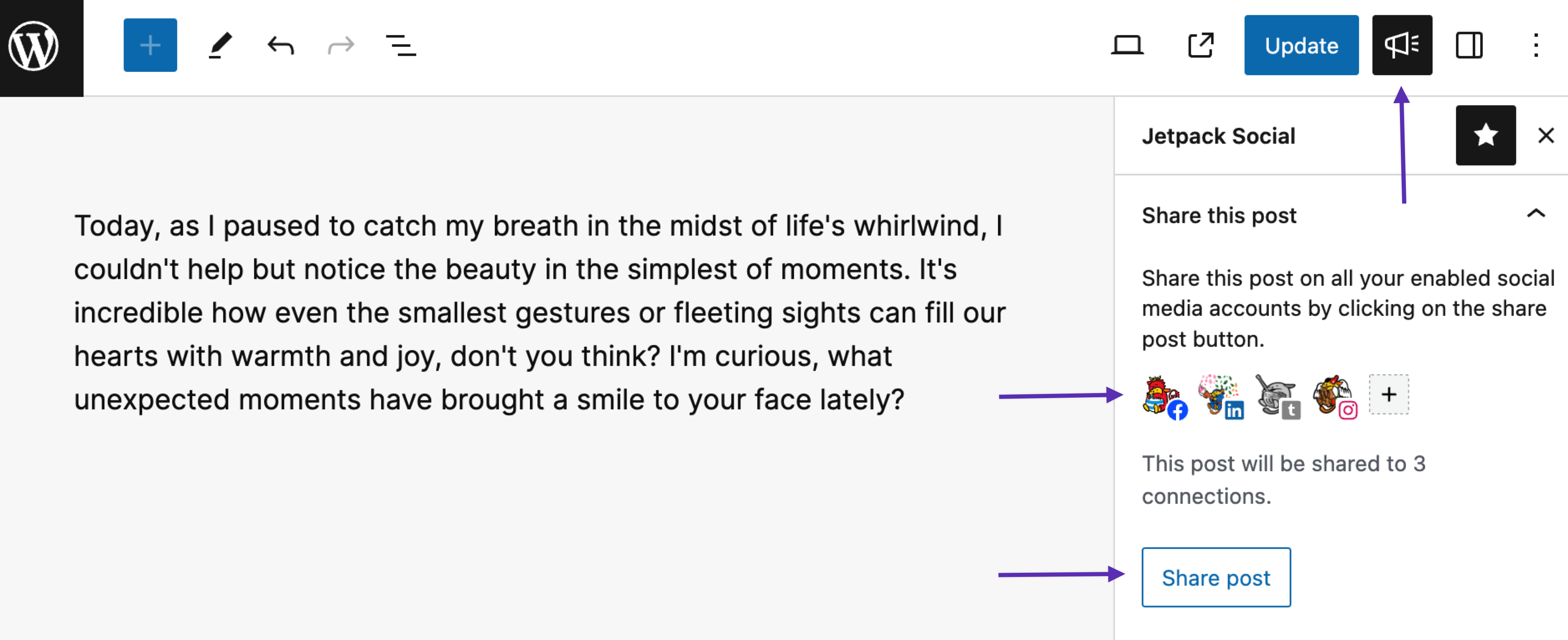The width and height of the screenshot is (1568, 640).
Task: Add a new social connection
Action: [x=1388, y=394]
